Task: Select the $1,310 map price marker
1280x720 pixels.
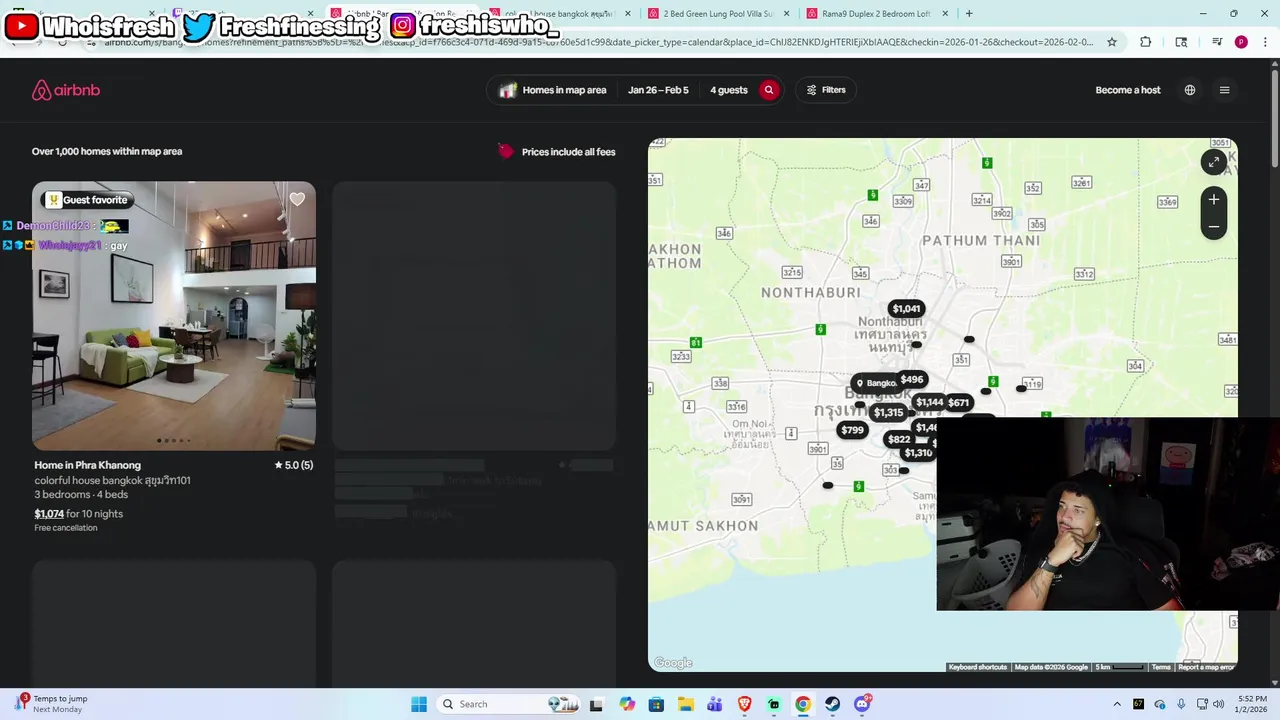Action: (918, 453)
